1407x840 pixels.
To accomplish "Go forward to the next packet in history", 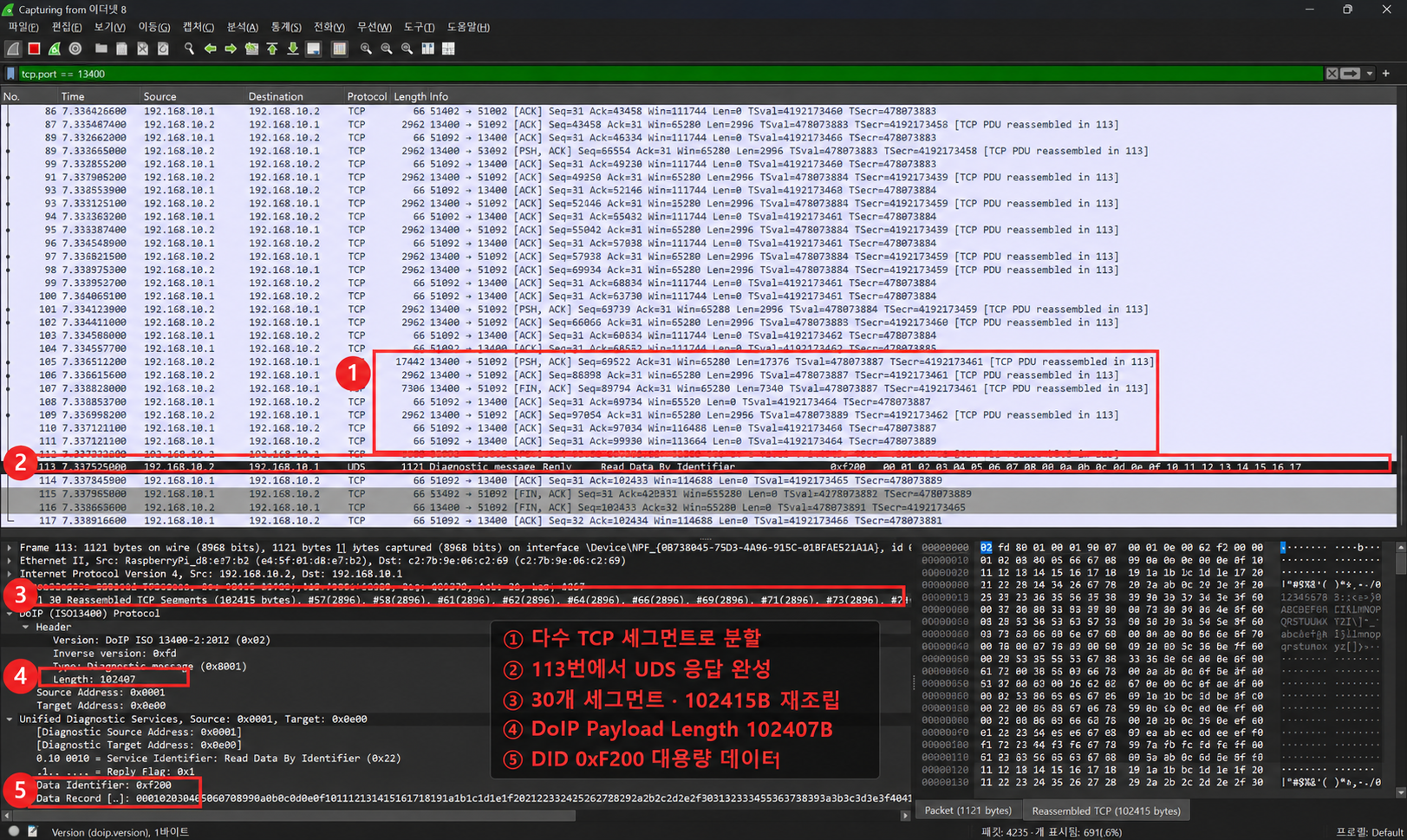I will coord(231,49).
